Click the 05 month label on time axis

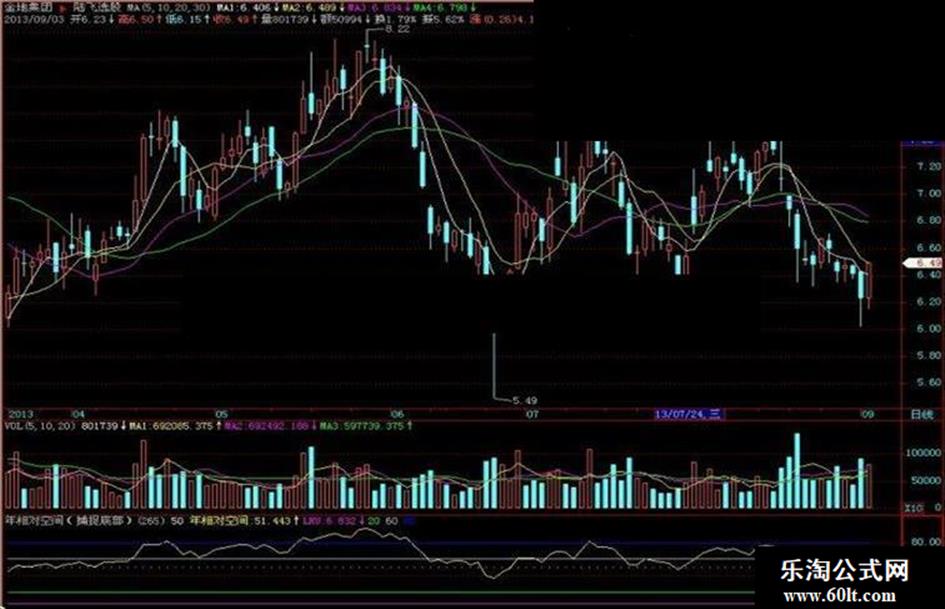coord(222,415)
